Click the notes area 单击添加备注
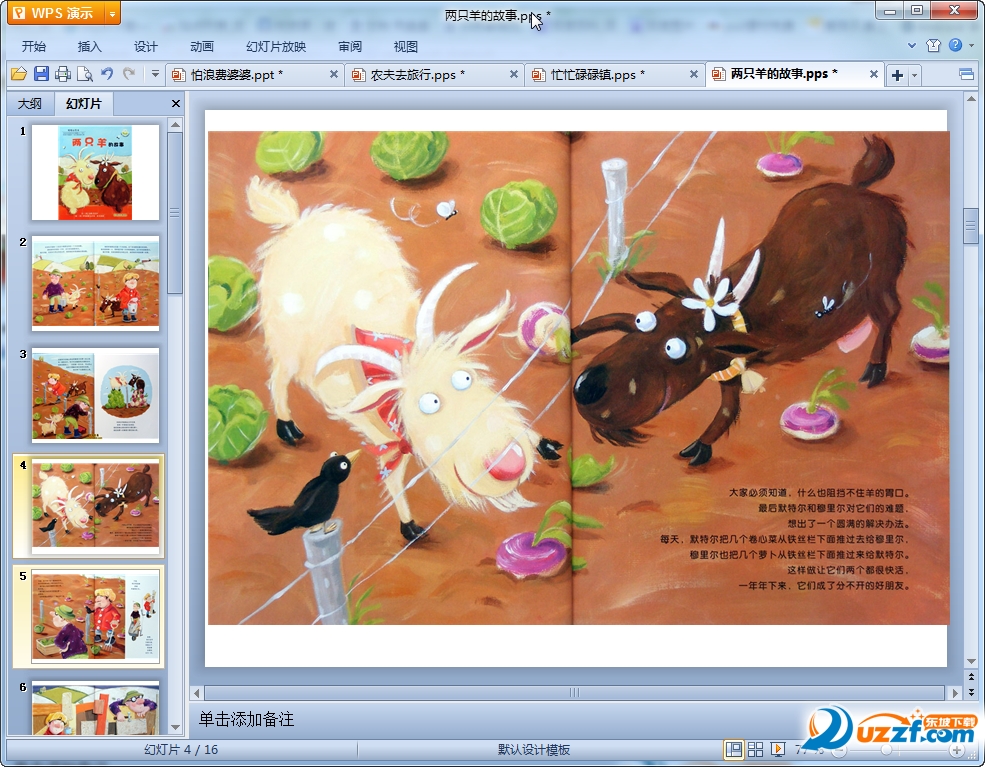The width and height of the screenshot is (985, 767). coord(246,719)
